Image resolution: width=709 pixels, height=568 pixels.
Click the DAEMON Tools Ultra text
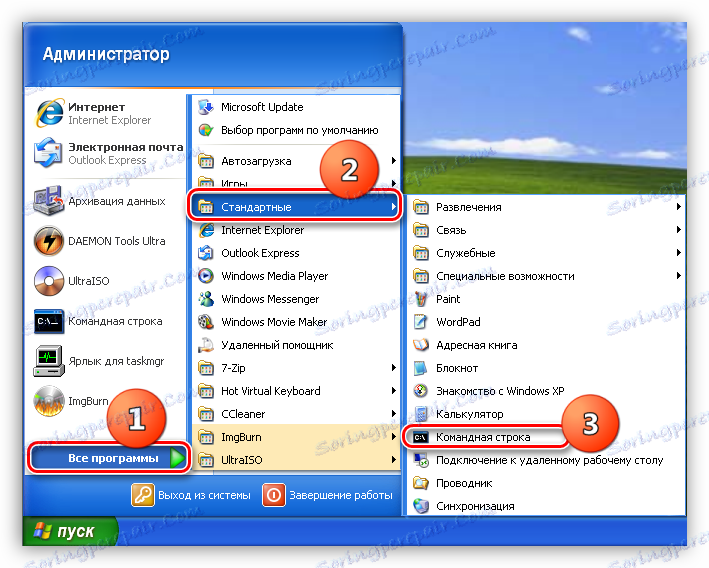pos(117,241)
